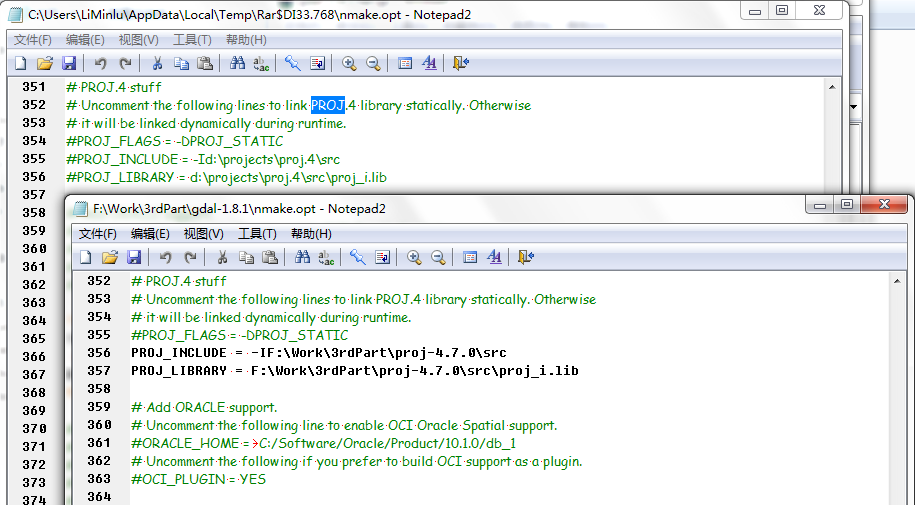Open 视图(V) menu in Temp nmake.opt window
Viewport: 915px width, 505px height.
click(138, 40)
